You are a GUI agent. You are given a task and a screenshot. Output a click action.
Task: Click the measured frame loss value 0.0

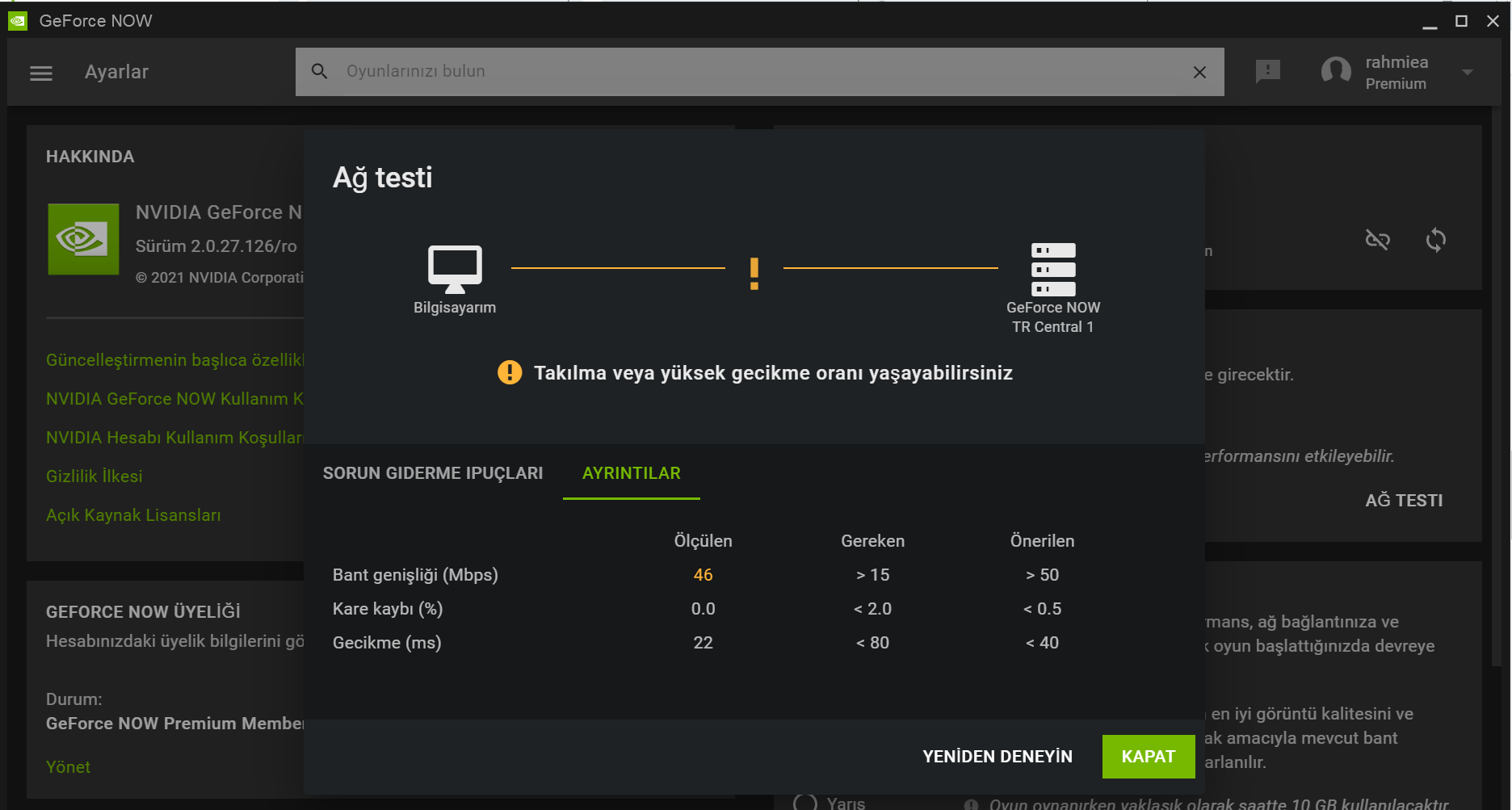[703, 609]
